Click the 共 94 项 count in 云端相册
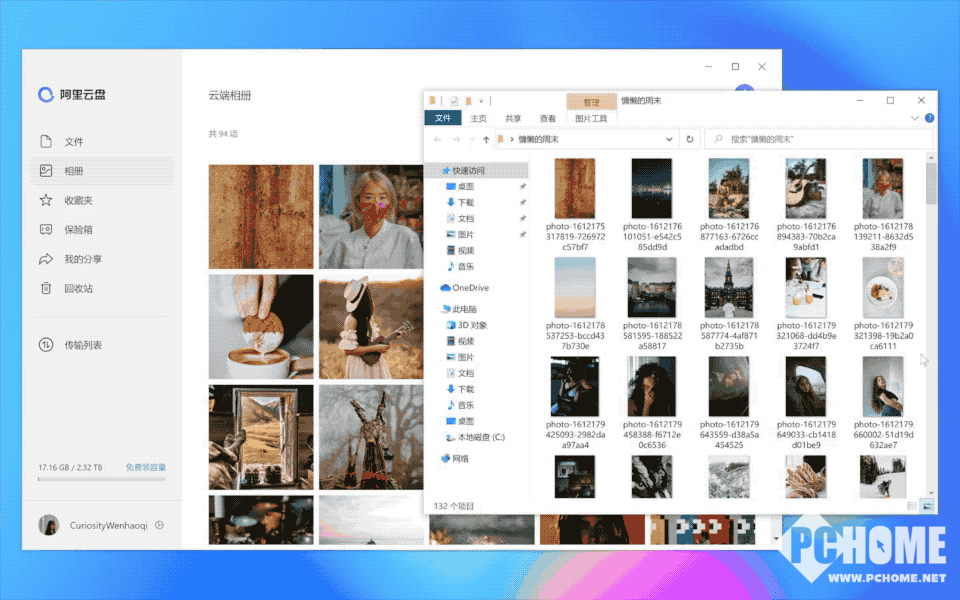 (x=223, y=134)
